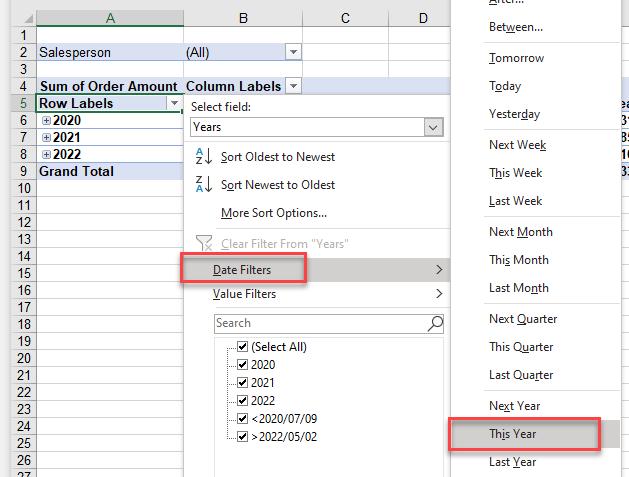Viewport: 629px width, 477px height.
Task: Click the Clear Filter funnel icon
Action: pyautogui.click(x=202, y=243)
